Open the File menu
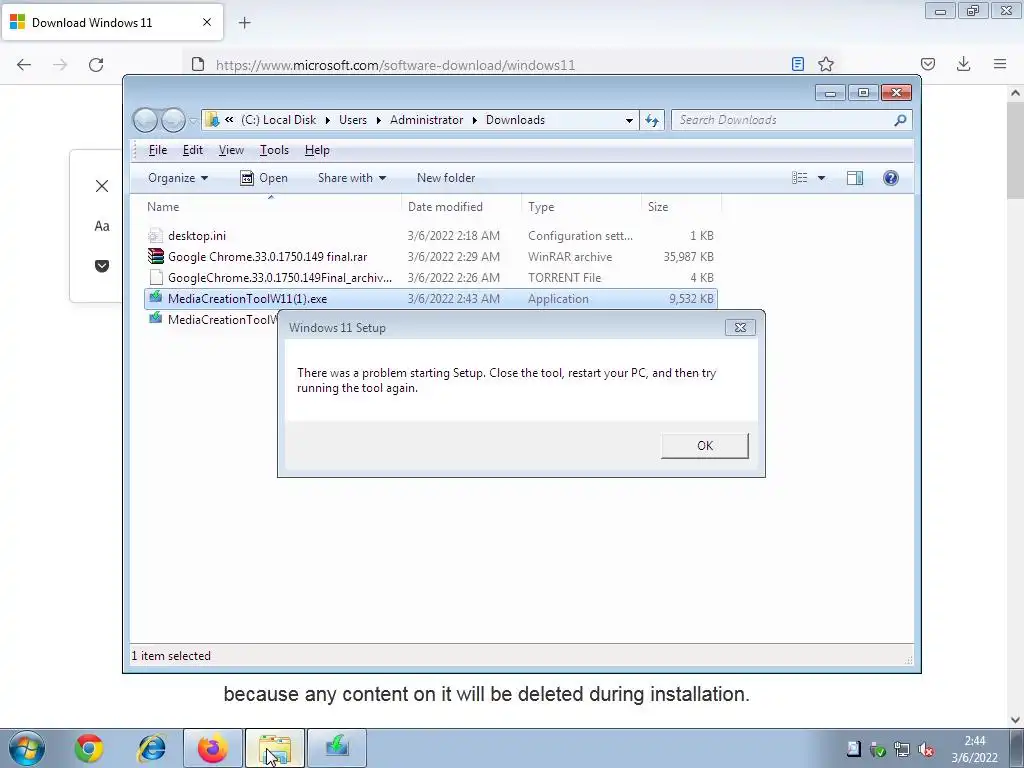The width and height of the screenshot is (1024, 768). [157, 150]
